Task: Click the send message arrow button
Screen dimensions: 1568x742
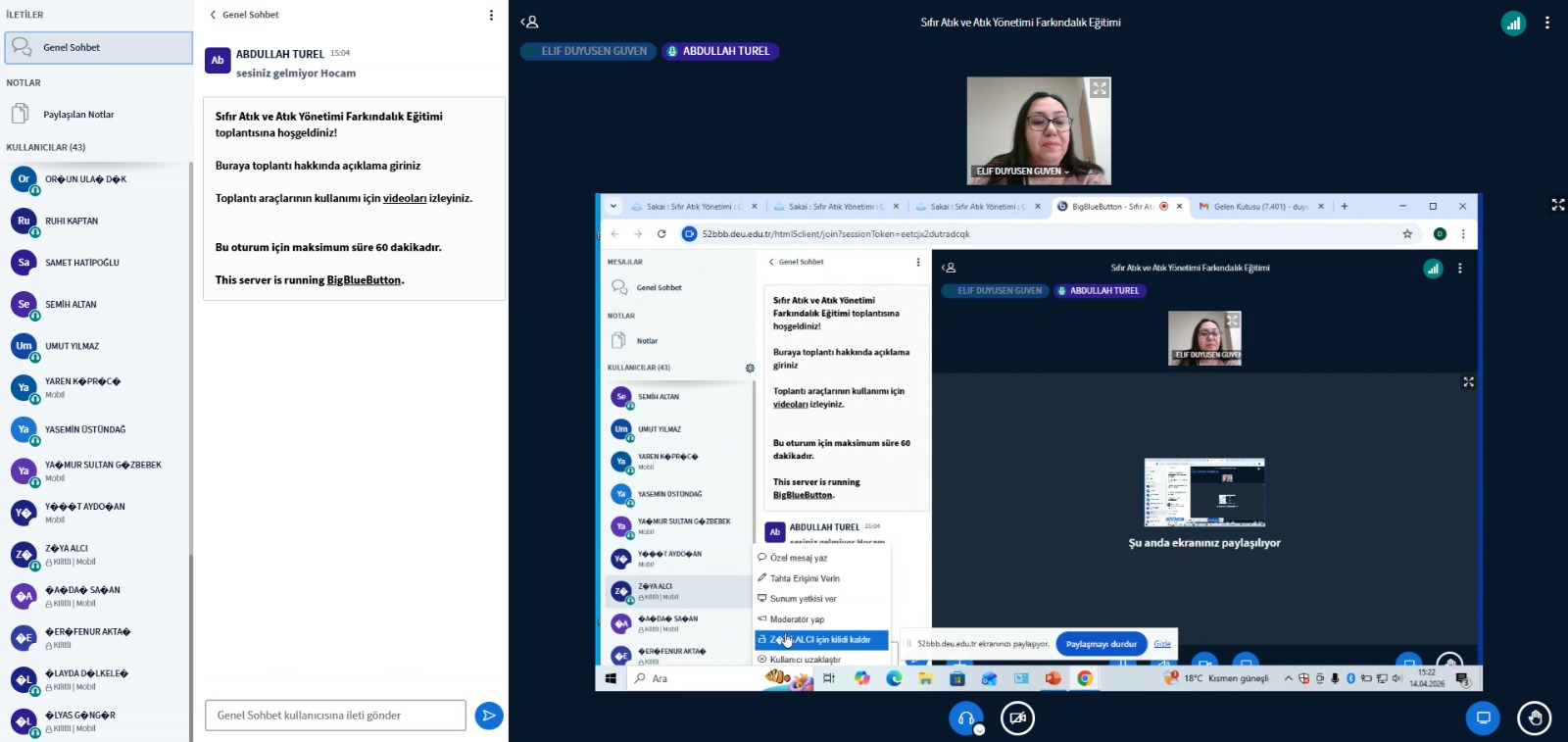Action: pos(488,716)
